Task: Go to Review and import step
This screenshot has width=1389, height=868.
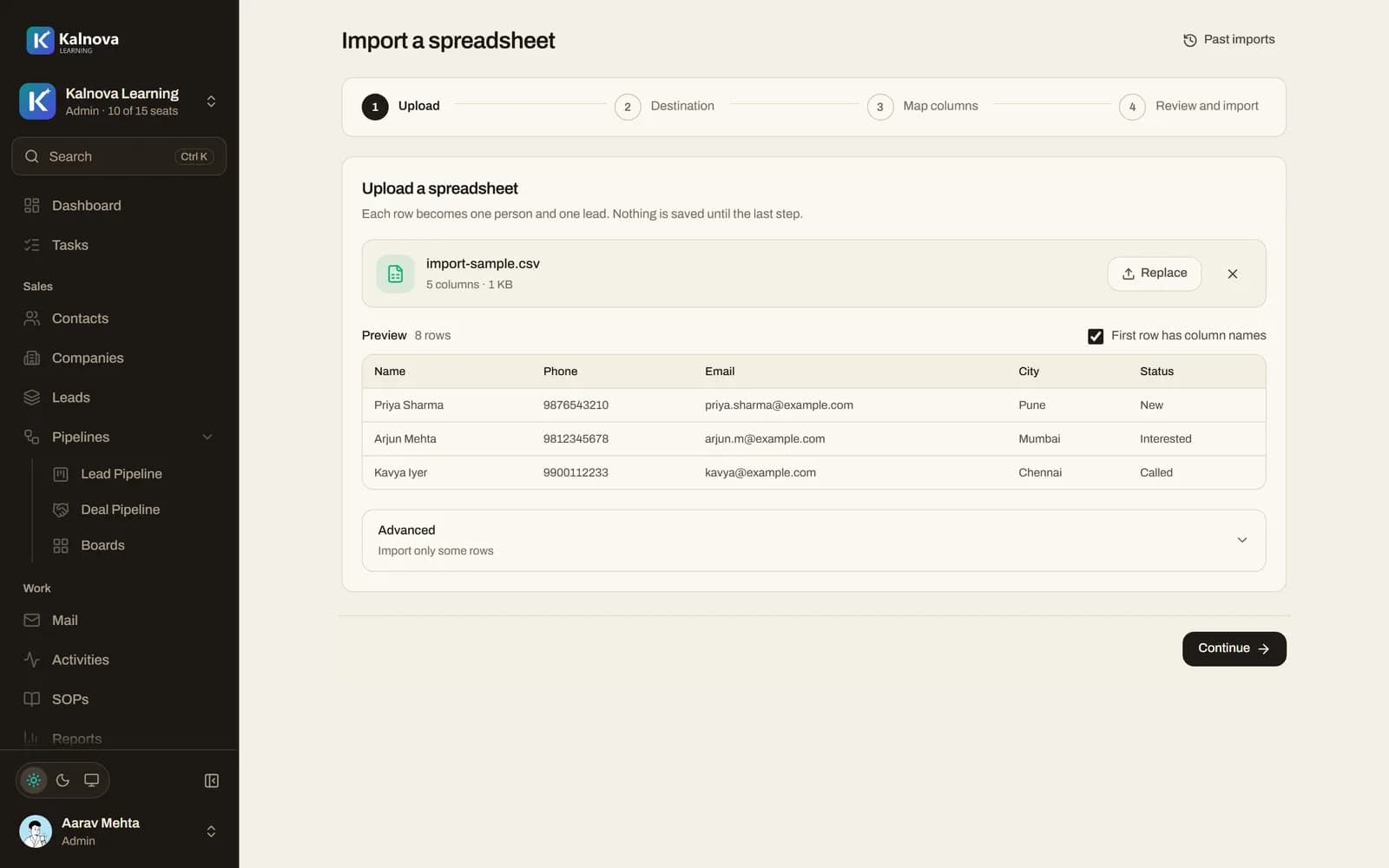Action: pyautogui.click(x=1189, y=106)
